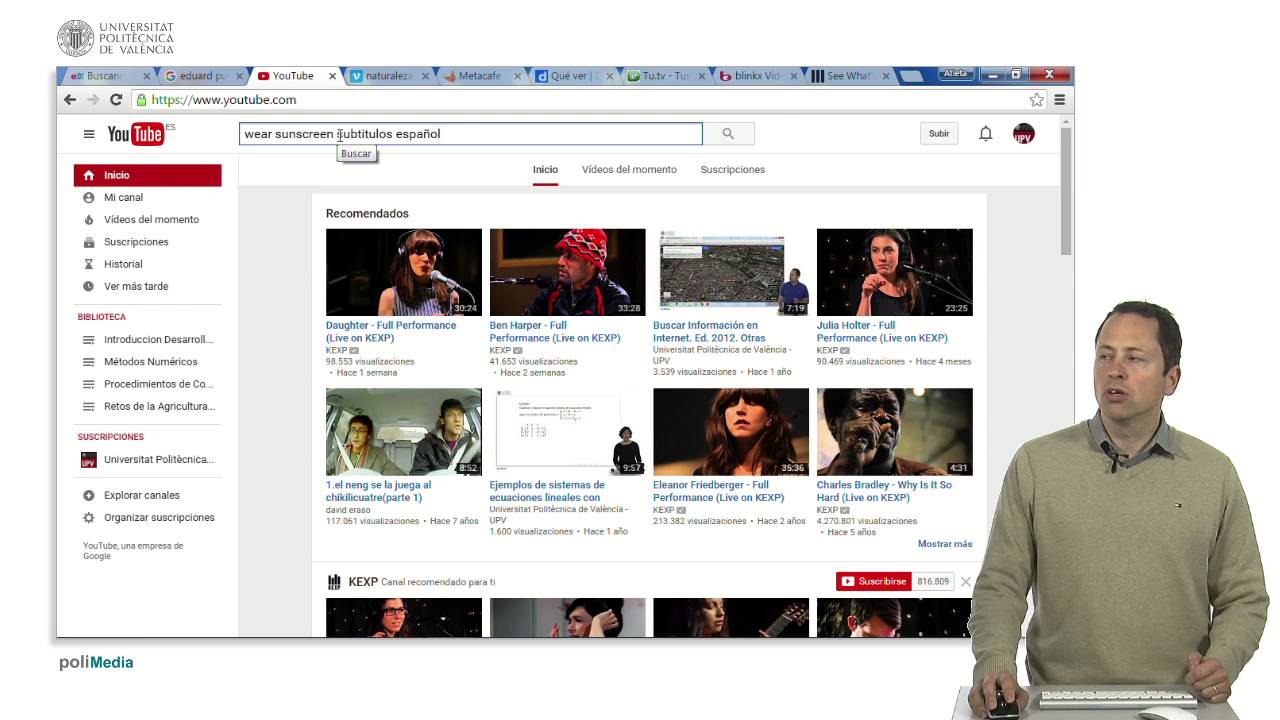1280x720 pixels.
Task: Open Ben Harper - Full Performance link
Action: pos(555,332)
